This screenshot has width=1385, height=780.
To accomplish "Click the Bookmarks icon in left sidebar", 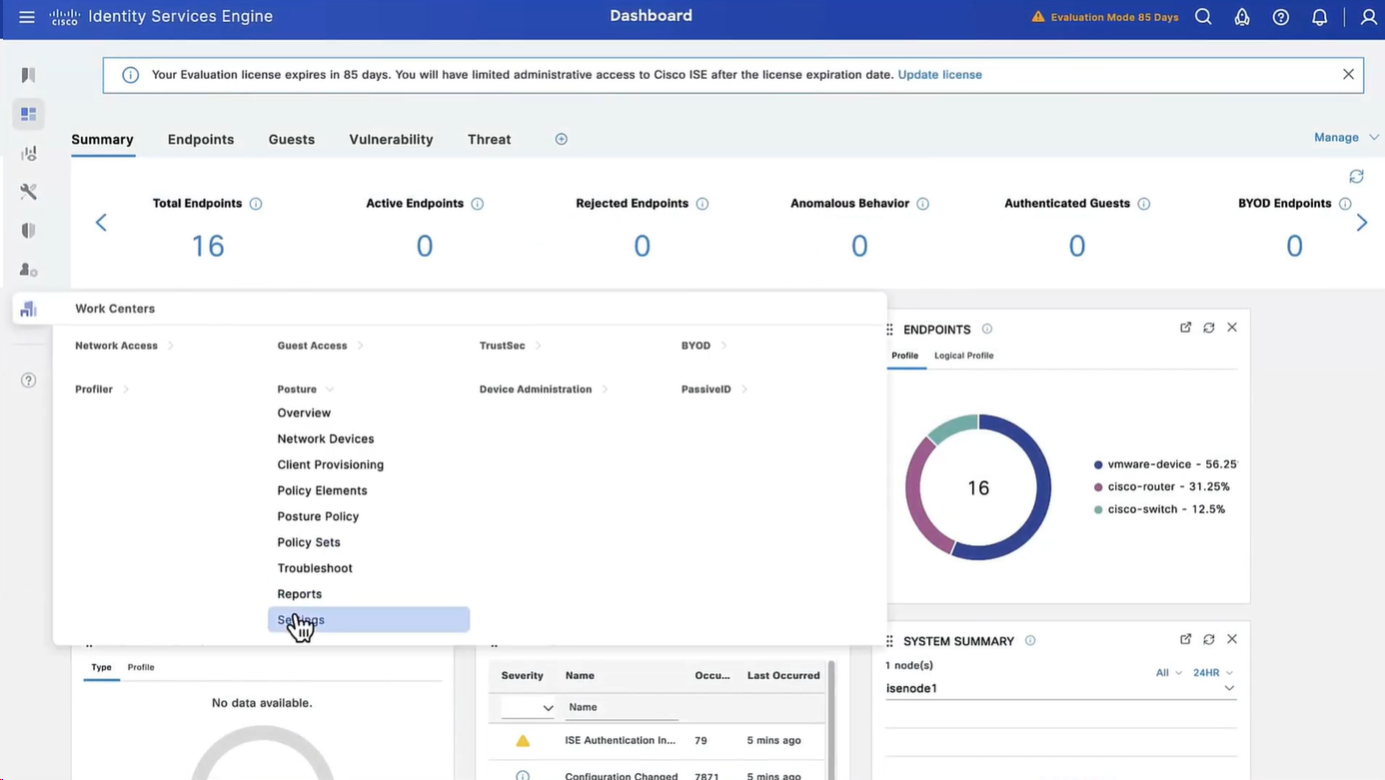I will tap(28, 75).
